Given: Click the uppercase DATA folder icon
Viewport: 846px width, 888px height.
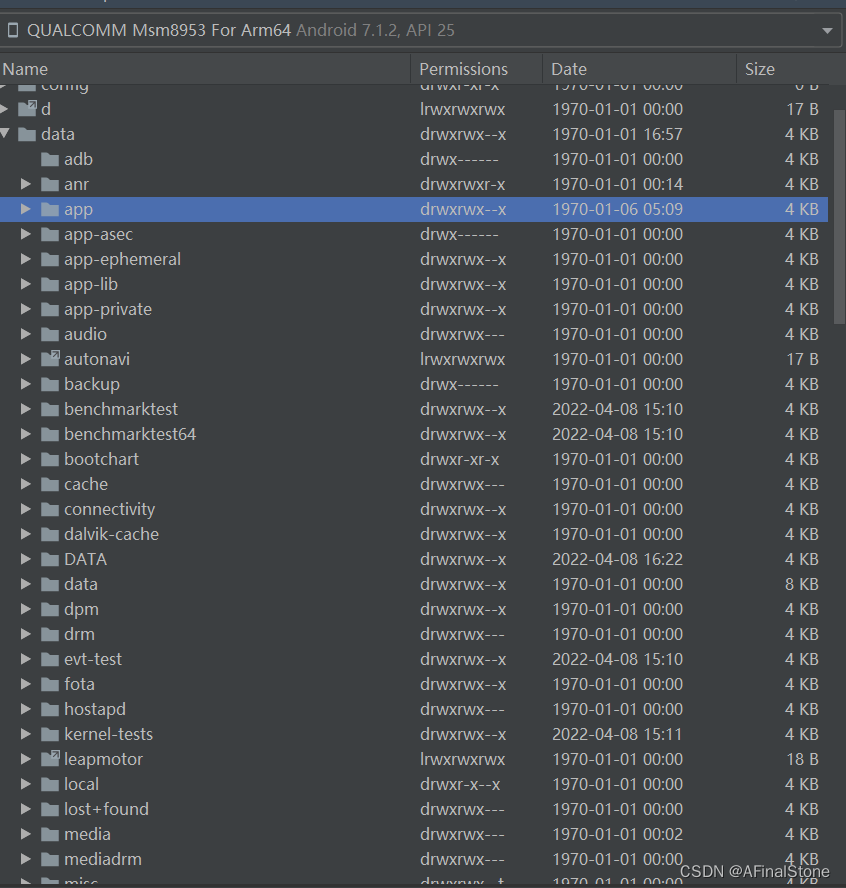Looking at the screenshot, I should pyautogui.click(x=50, y=559).
